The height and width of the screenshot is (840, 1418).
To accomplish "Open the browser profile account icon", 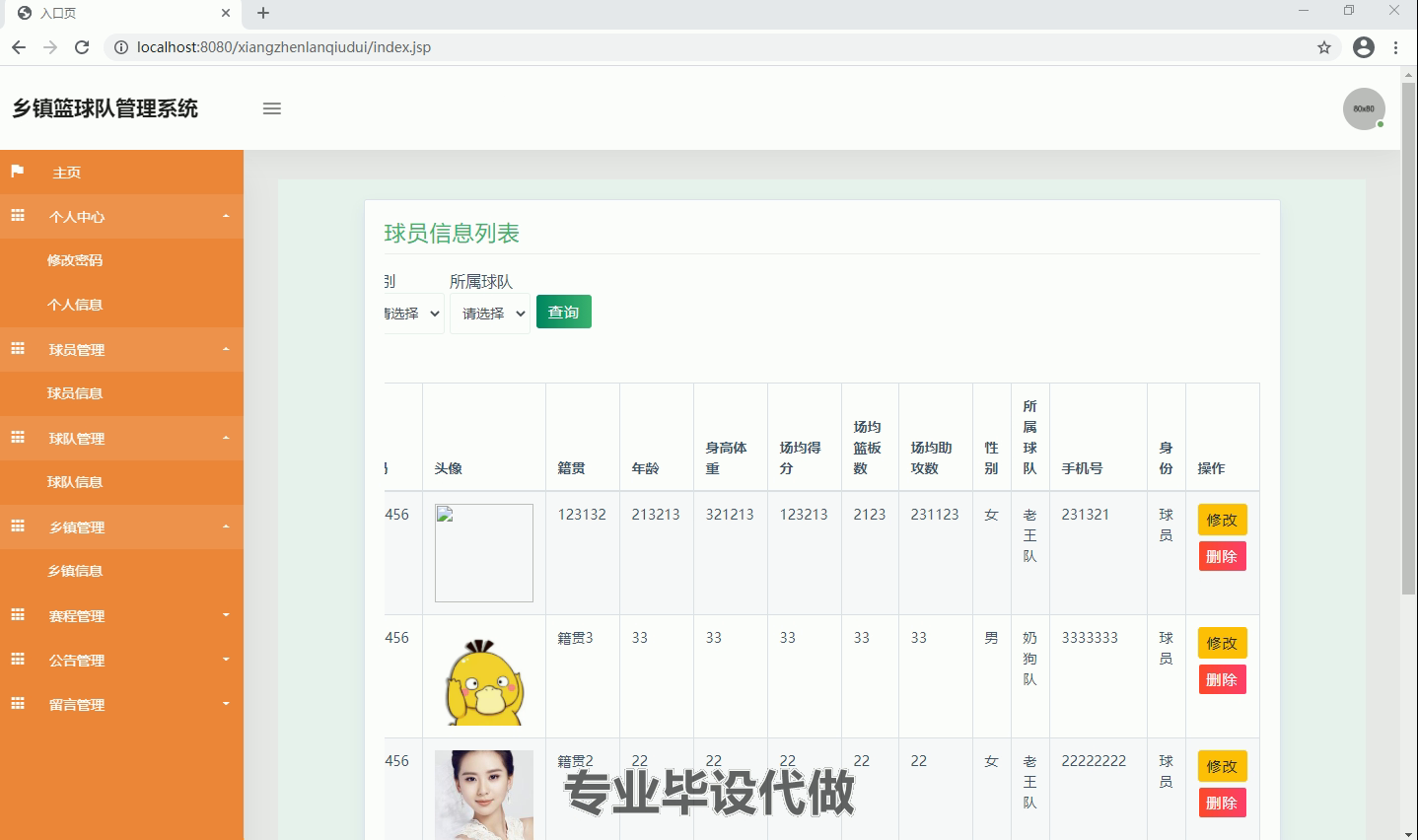I will pos(1364,47).
